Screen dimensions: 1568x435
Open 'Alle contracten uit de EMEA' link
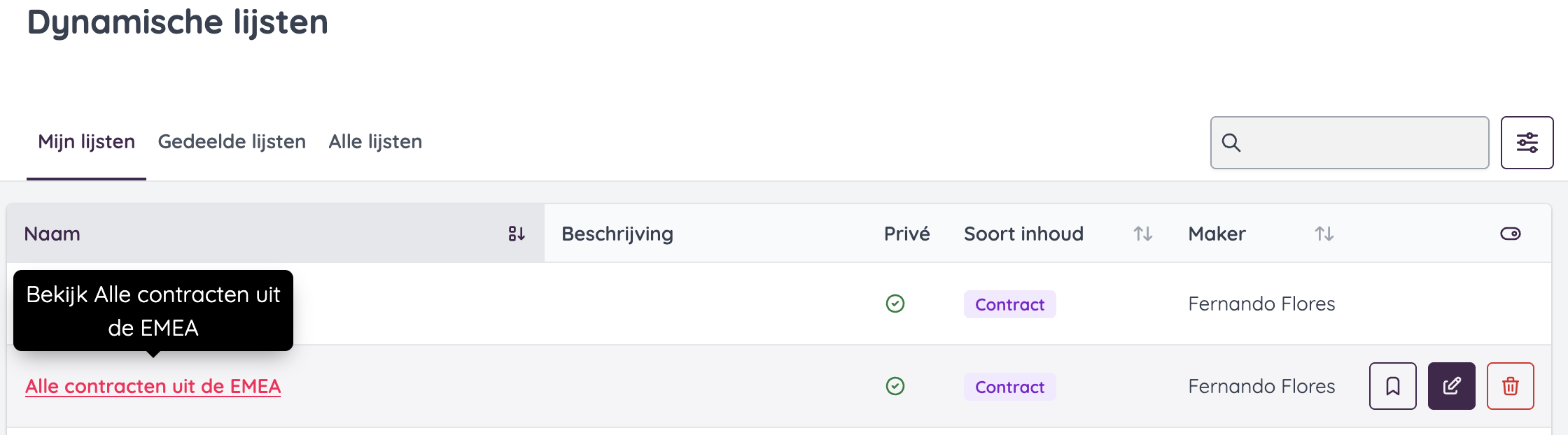pyautogui.click(x=153, y=386)
